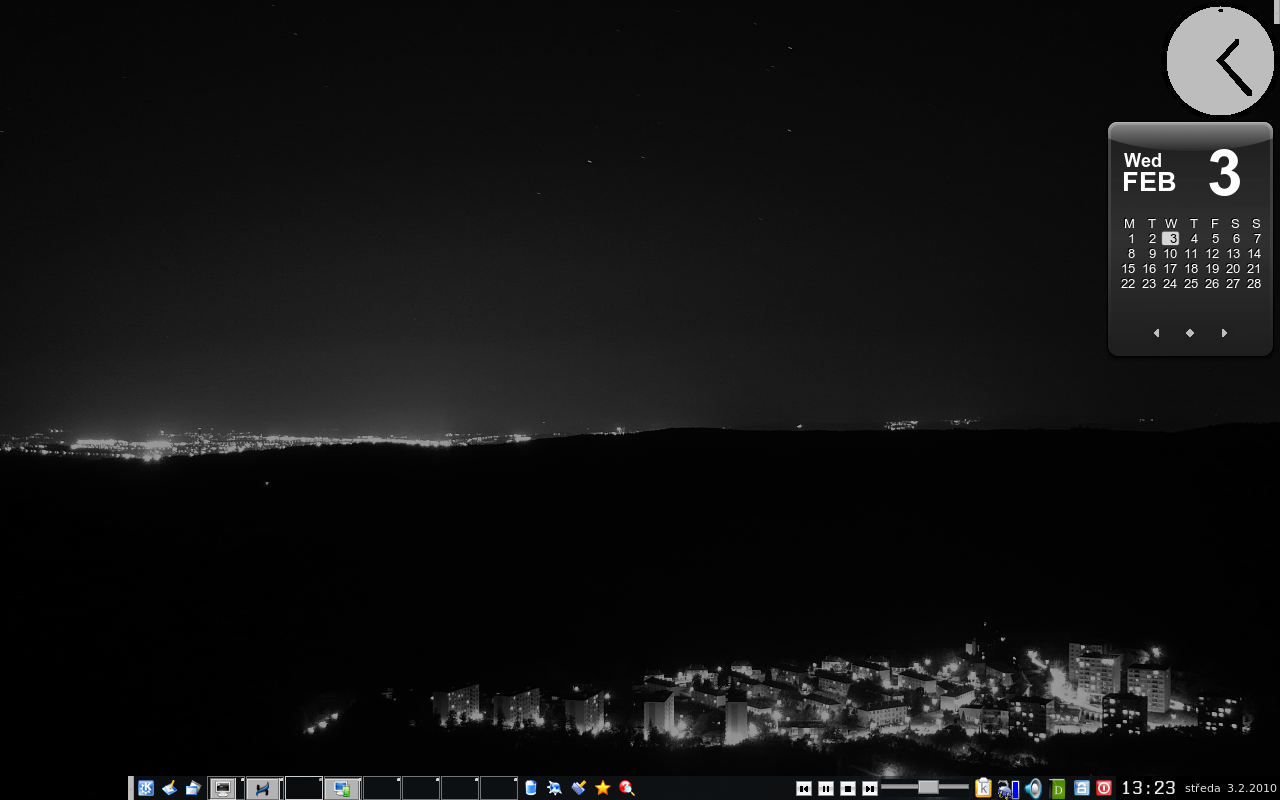Click the large date number 3 in the calendar header

click(1224, 173)
